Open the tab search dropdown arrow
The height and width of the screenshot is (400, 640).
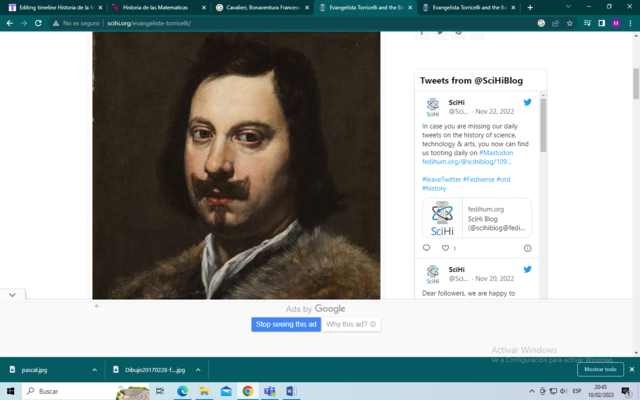click(x=568, y=7)
